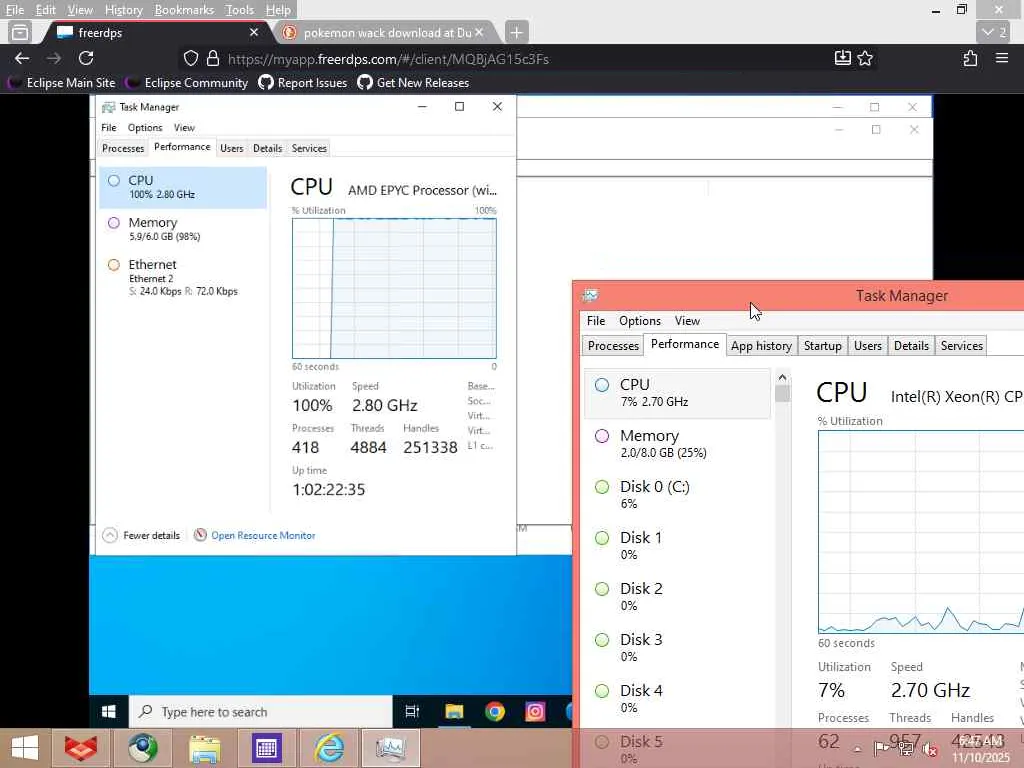Open Task Manager icon on local taskbar
This screenshot has height=768, width=1024.
(x=391, y=748)
